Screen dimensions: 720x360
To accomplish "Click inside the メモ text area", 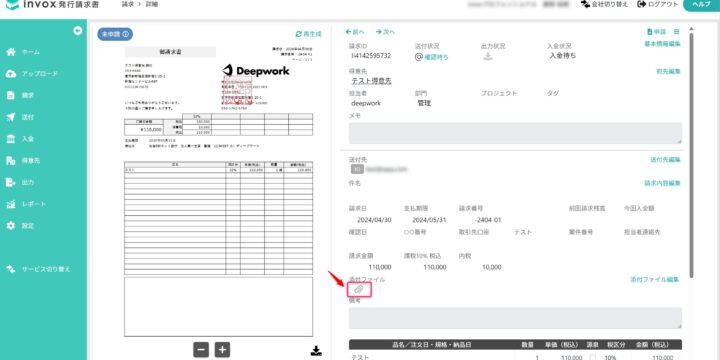I will [515, 133].
